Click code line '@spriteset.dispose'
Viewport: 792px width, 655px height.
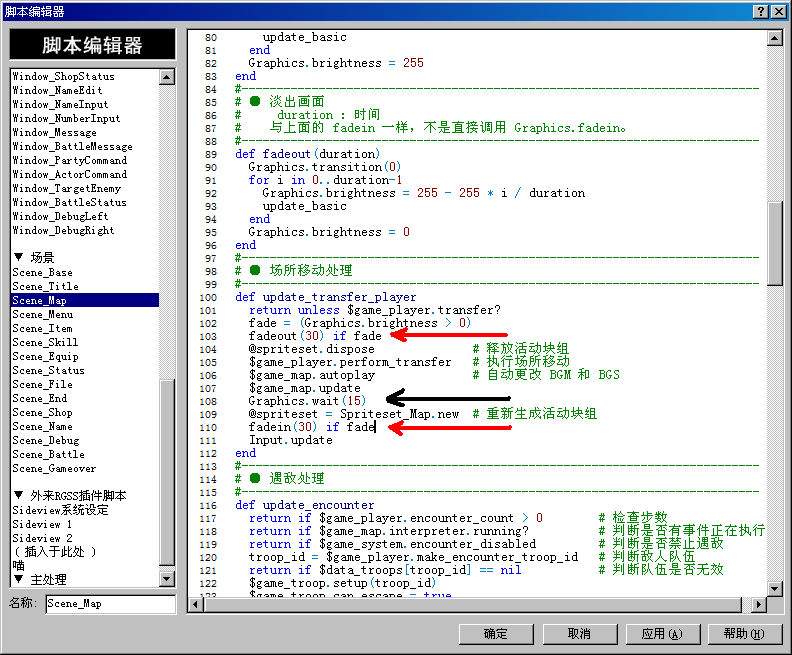[312, 349]
